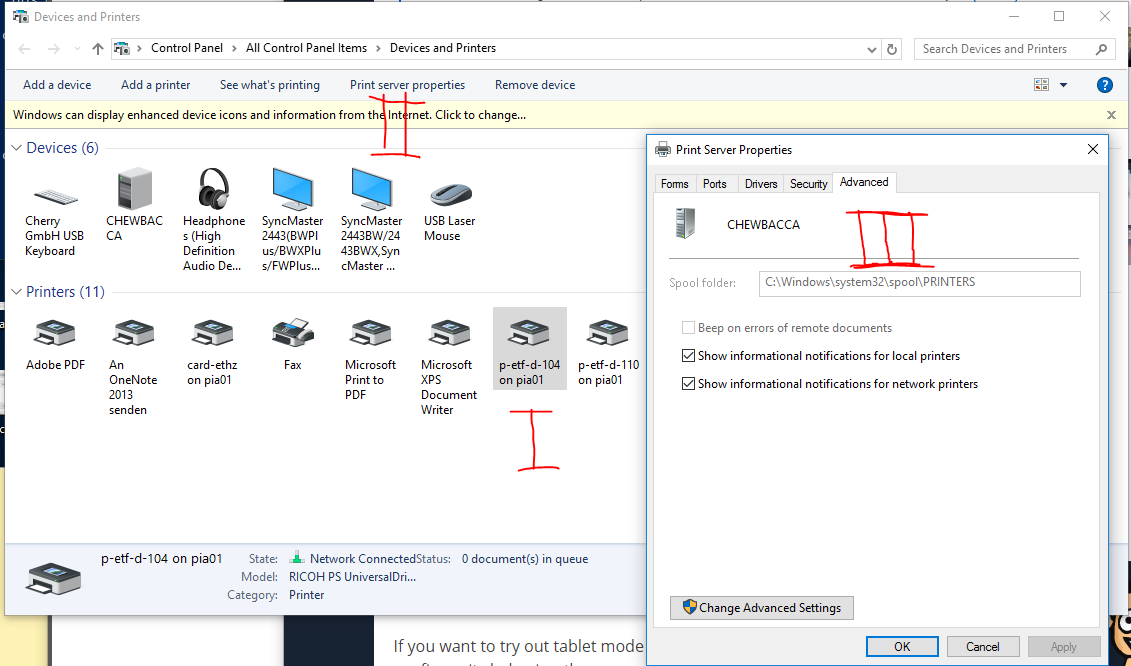Click the large printer icon in details pane
Screen dimensions: 1131x666
pyautogui.click(x=53, y=579)
